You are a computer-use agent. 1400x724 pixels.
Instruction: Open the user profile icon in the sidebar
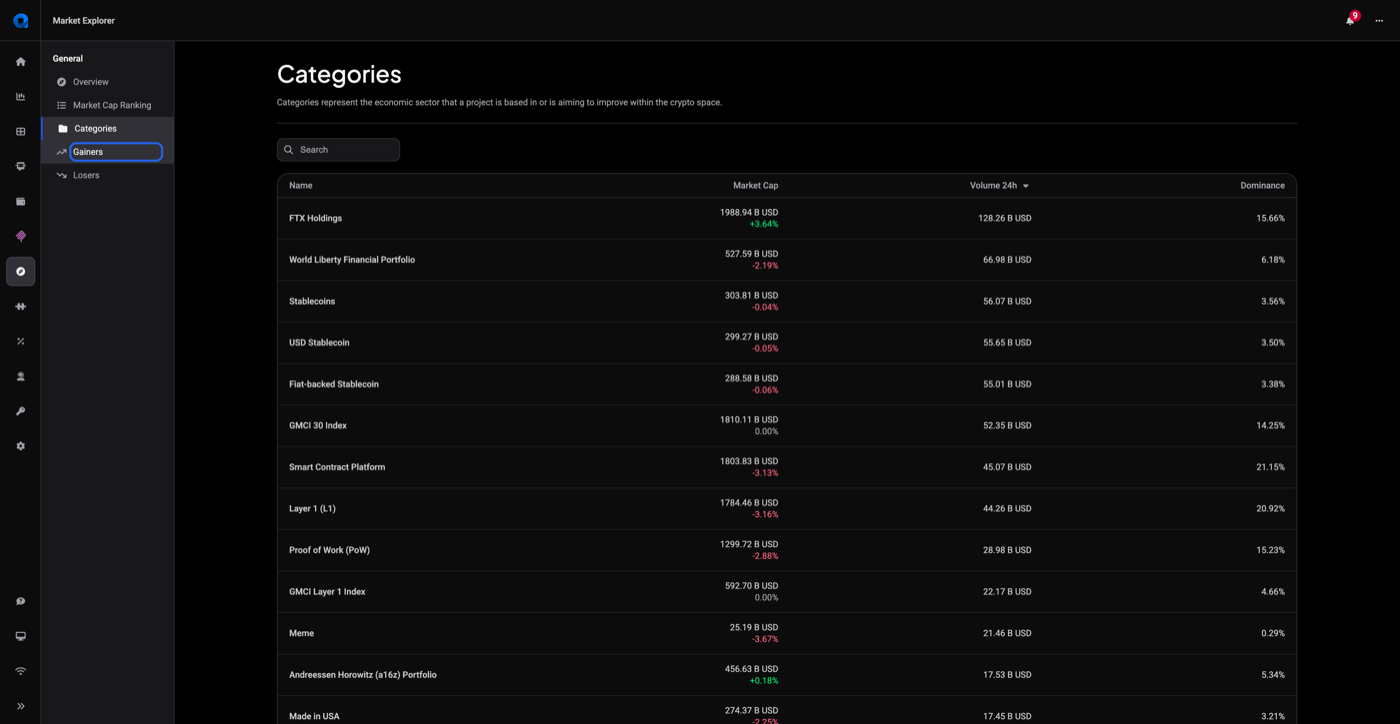(20, 377)
